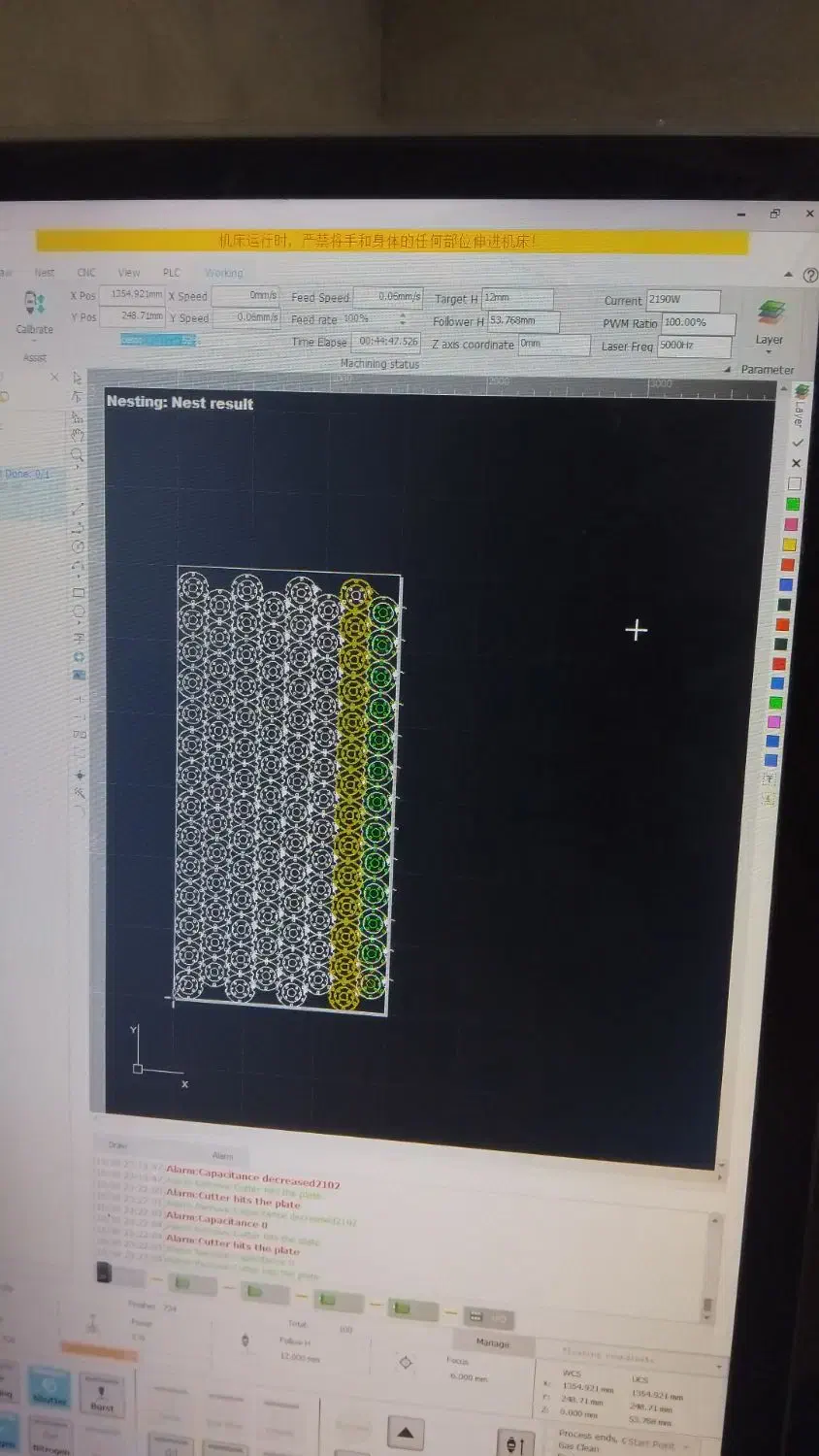This screenshot has height=1456, width=819.
Task: Expand the Parameter panel arrow
Action: 728,370
